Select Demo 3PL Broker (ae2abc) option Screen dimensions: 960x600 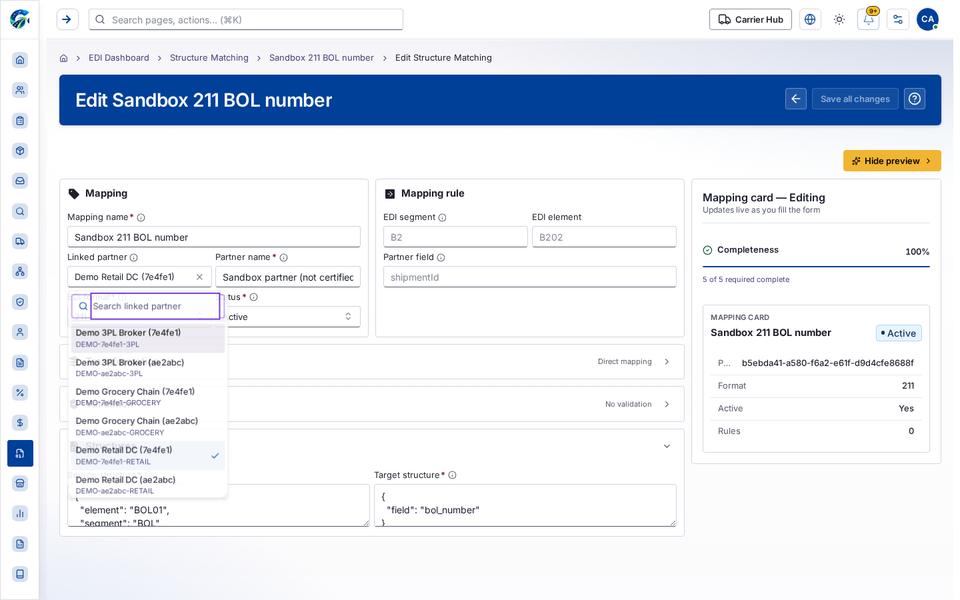click(148, 367)
